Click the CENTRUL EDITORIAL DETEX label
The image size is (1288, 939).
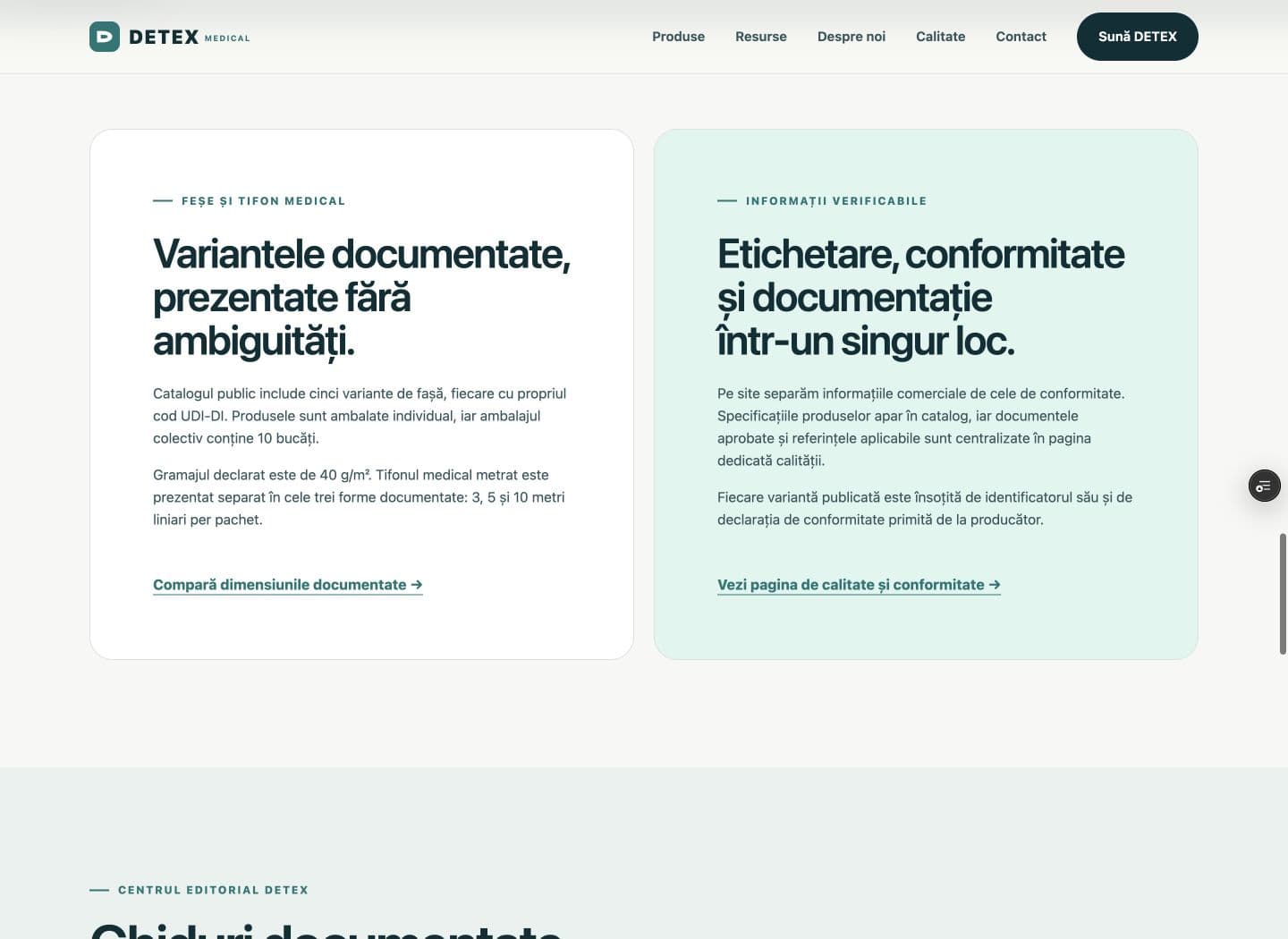coord(213,890)
